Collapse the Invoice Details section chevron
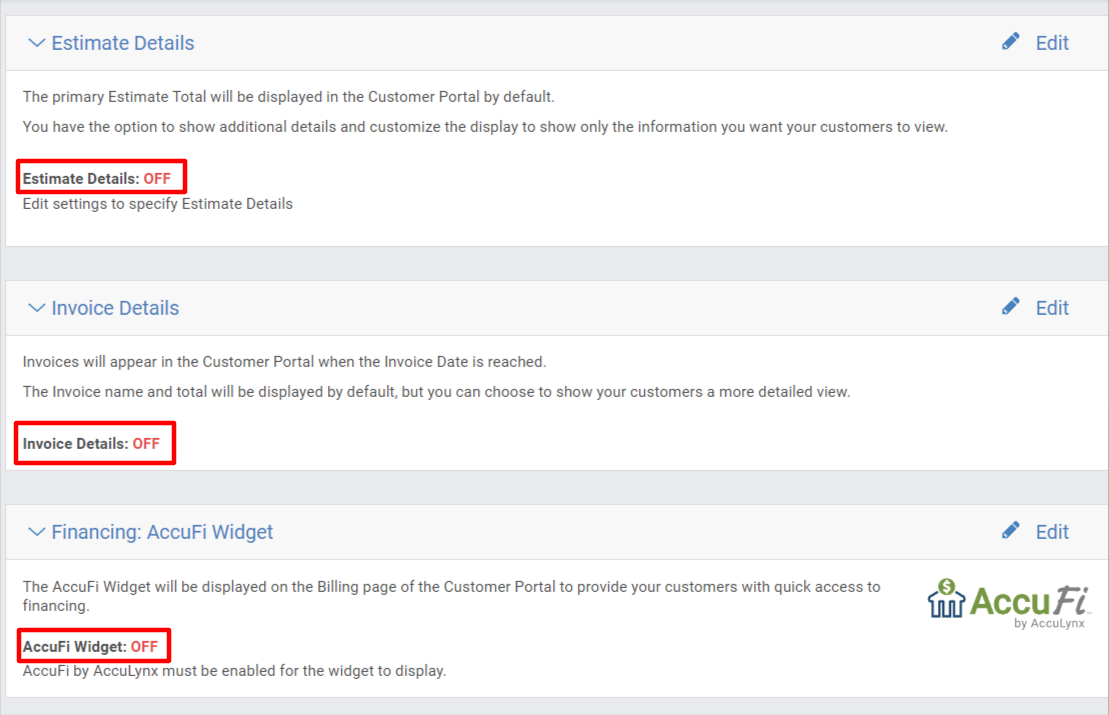The height and width of the screenshot is (715, 1109). 36,308
